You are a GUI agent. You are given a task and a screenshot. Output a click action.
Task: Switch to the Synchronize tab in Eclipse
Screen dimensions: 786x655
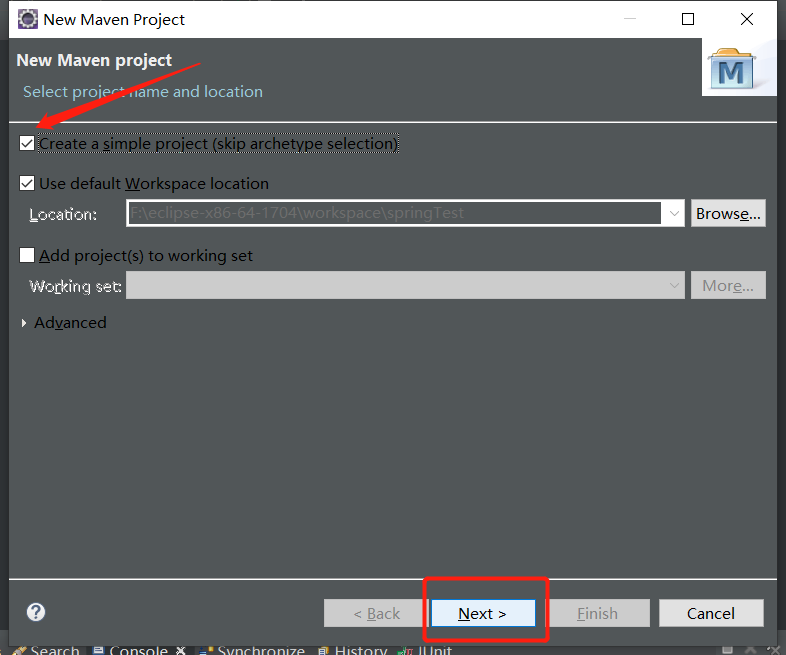point(252,650)
